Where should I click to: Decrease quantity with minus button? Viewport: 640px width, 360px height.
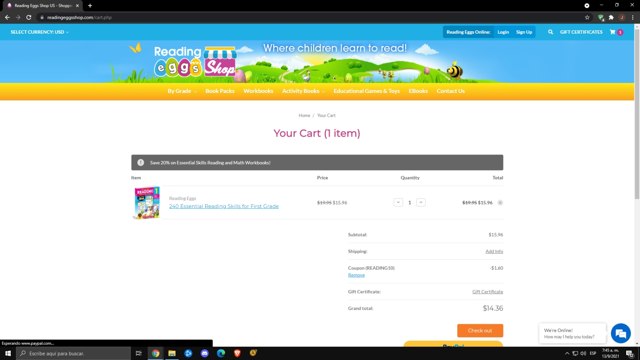(x=398, y=202)
